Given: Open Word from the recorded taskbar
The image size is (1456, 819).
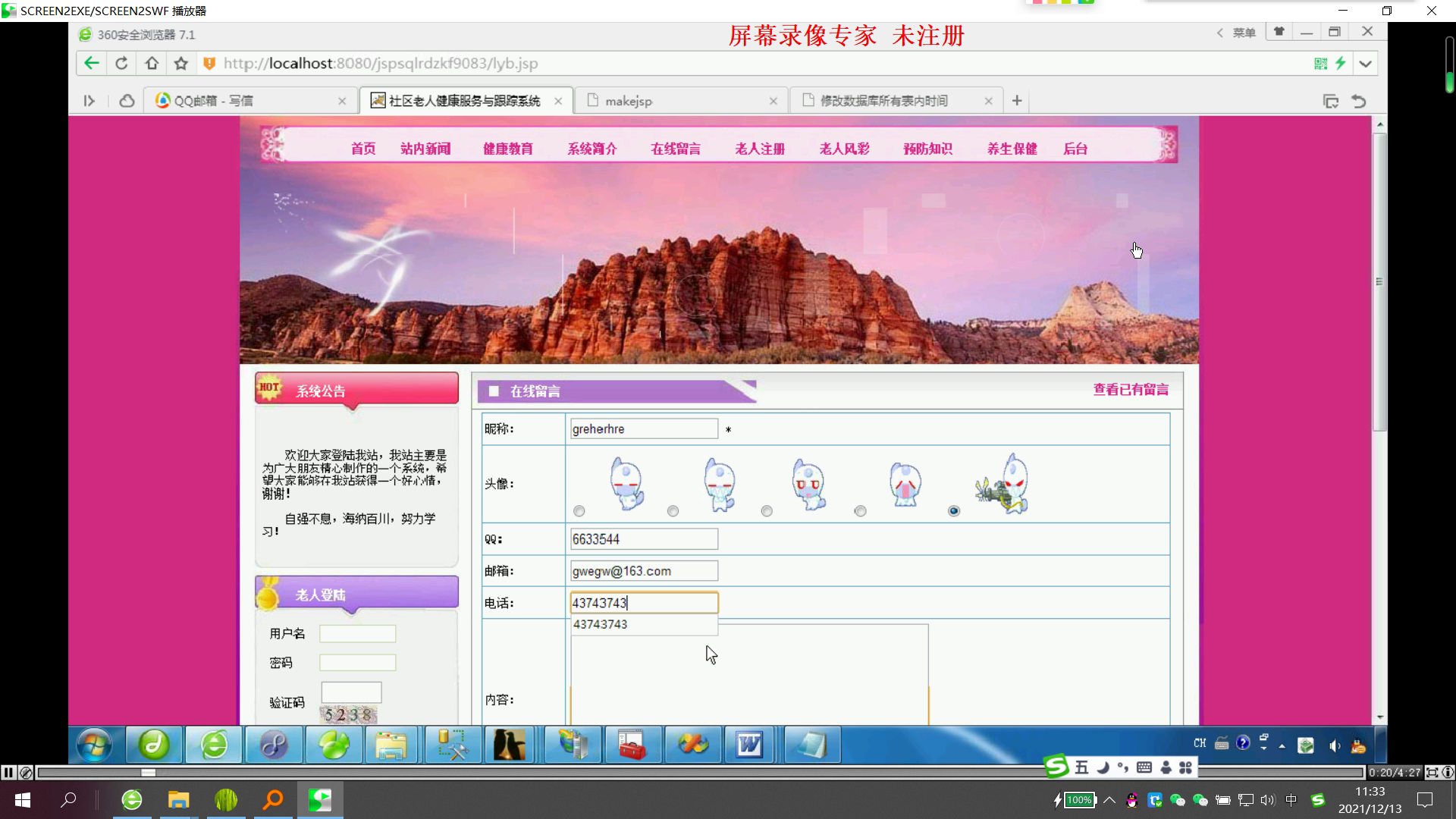Looking at the screenshot, I should tap(749, 745).
